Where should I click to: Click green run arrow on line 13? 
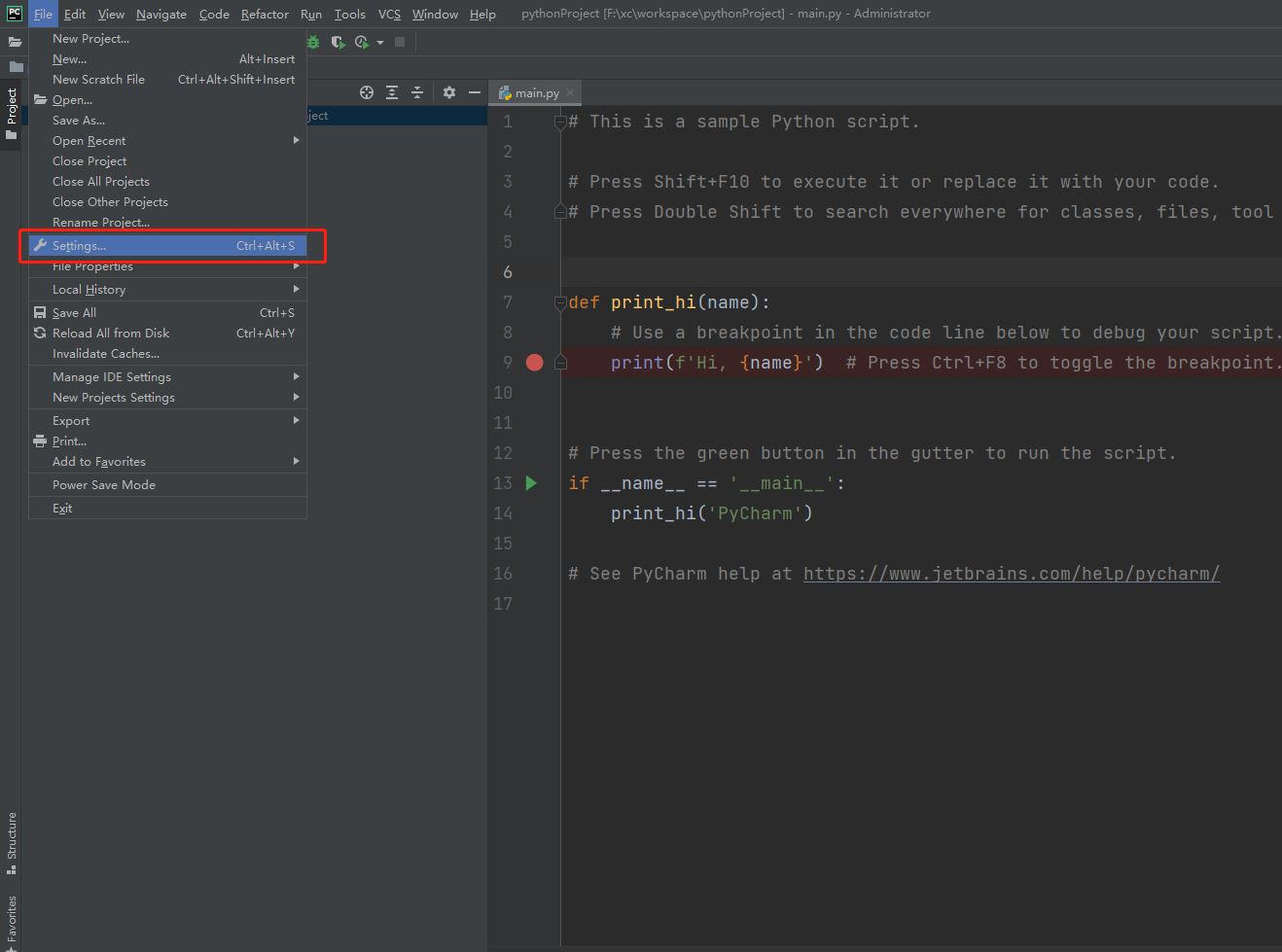pyautogui.click(x=531, y=483)
